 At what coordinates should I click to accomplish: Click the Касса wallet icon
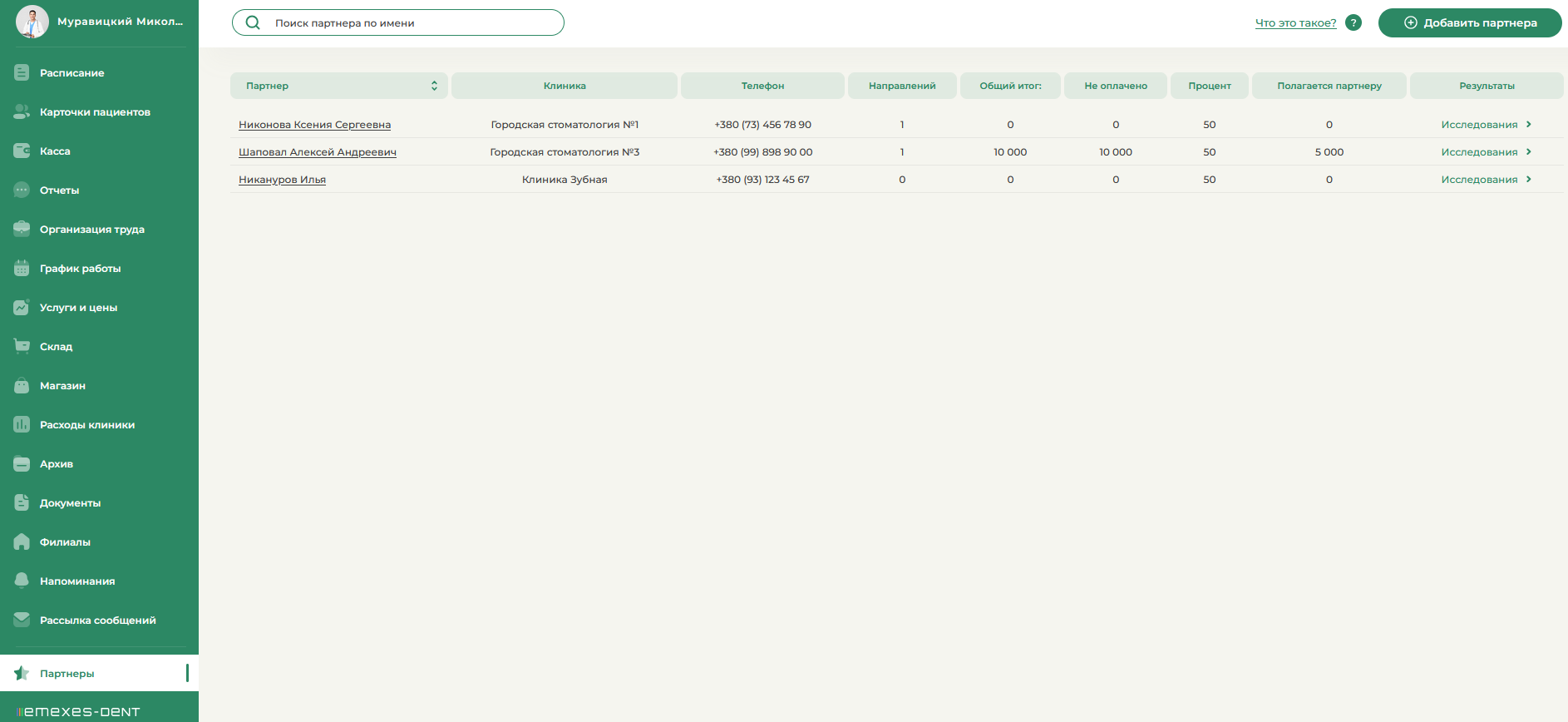[22, 151]
